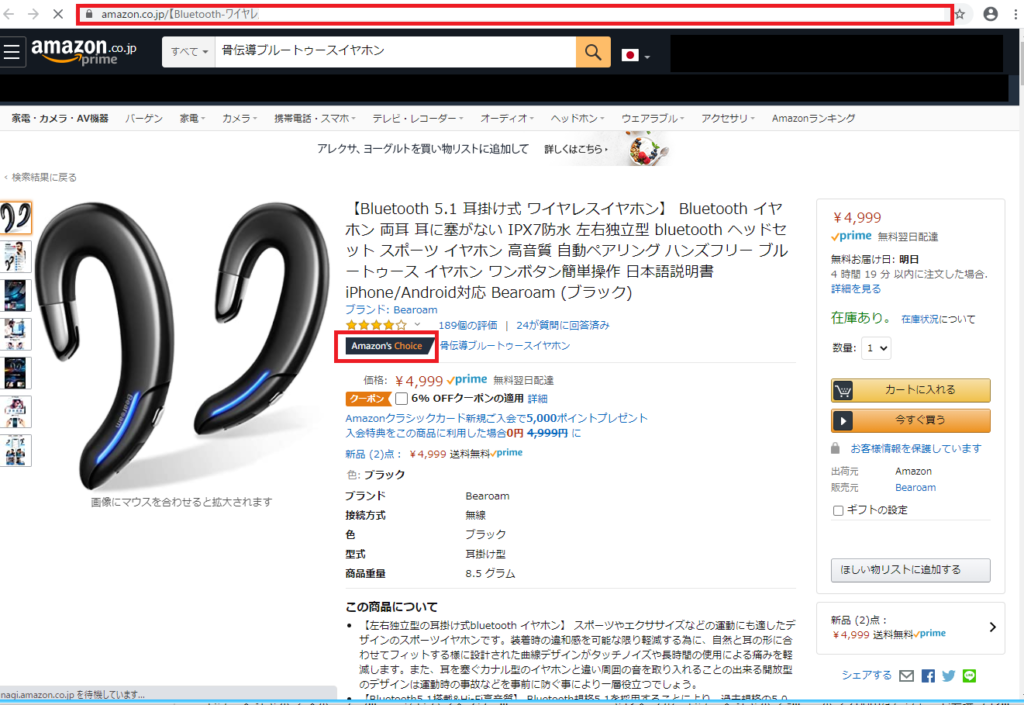This screenshot has height=705, width=1024.
Task: Open the アクセサリ nav menu
Action: 728,118
